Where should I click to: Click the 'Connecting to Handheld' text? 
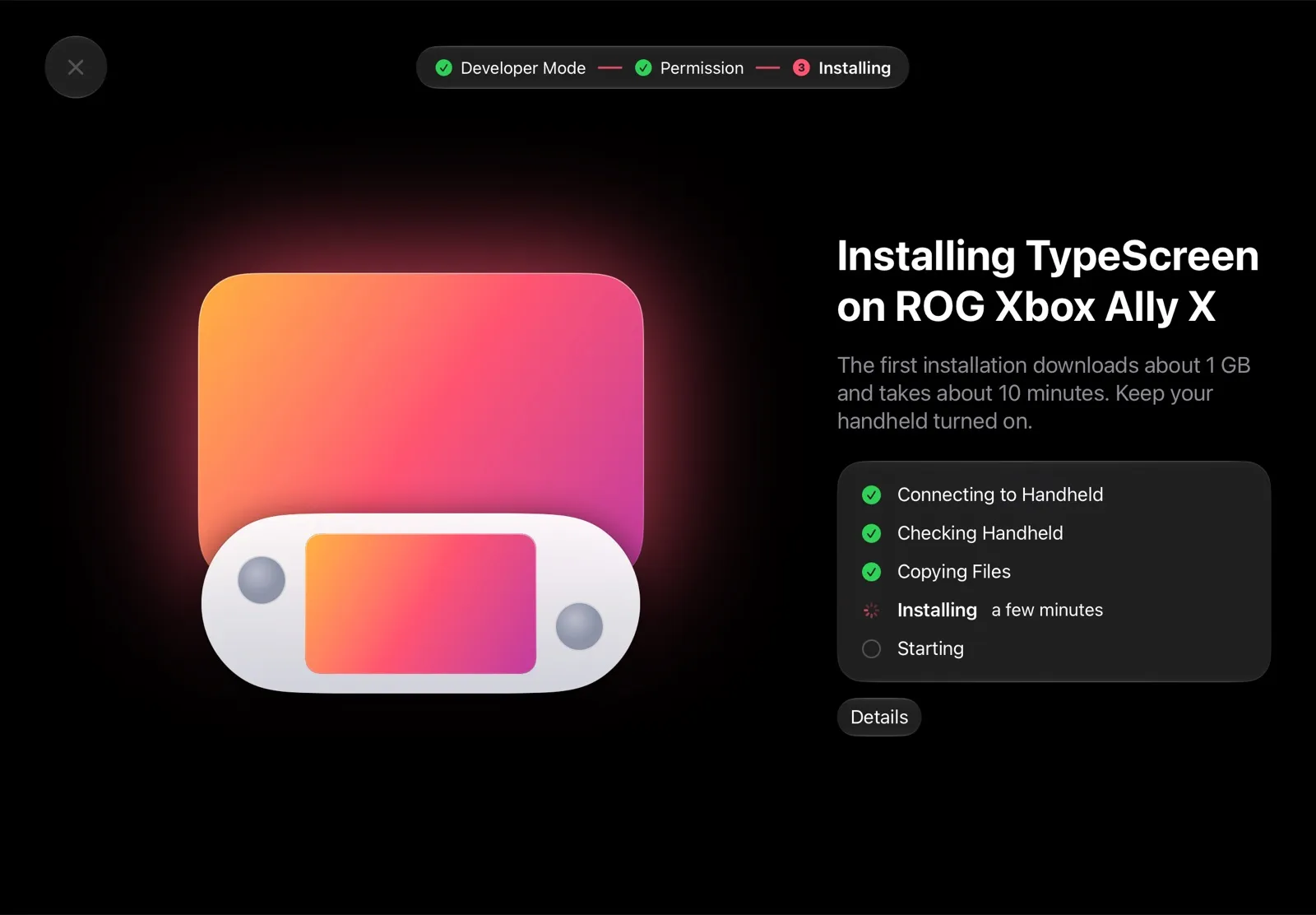[x=1000, y=495]
